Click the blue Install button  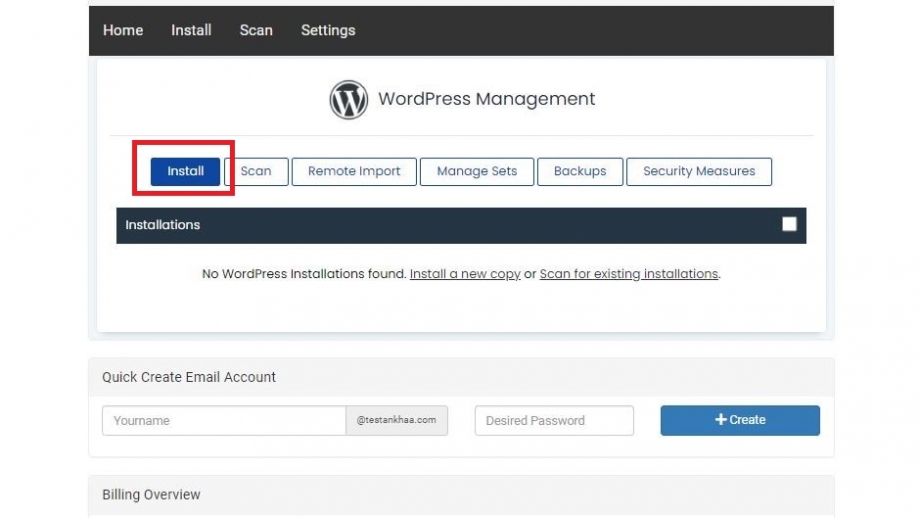[185, 171]
